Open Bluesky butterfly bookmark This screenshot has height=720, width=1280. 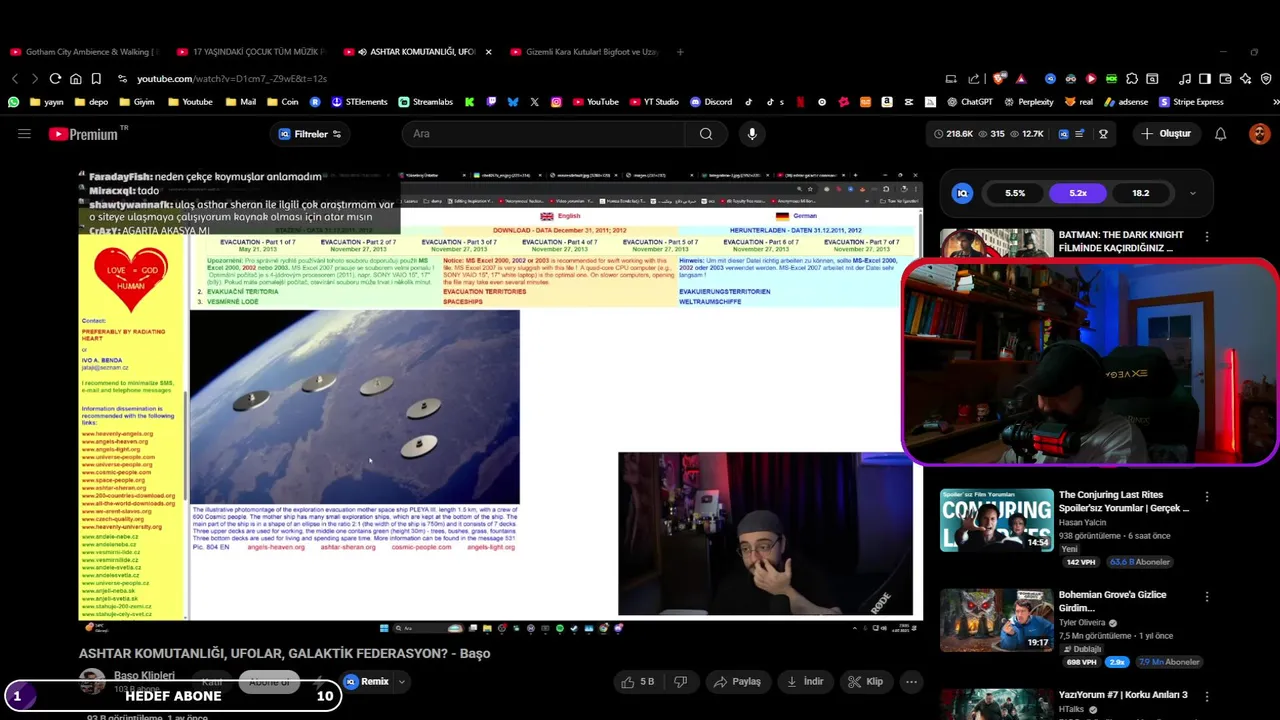pyautogui.click(x=513, y=101)
